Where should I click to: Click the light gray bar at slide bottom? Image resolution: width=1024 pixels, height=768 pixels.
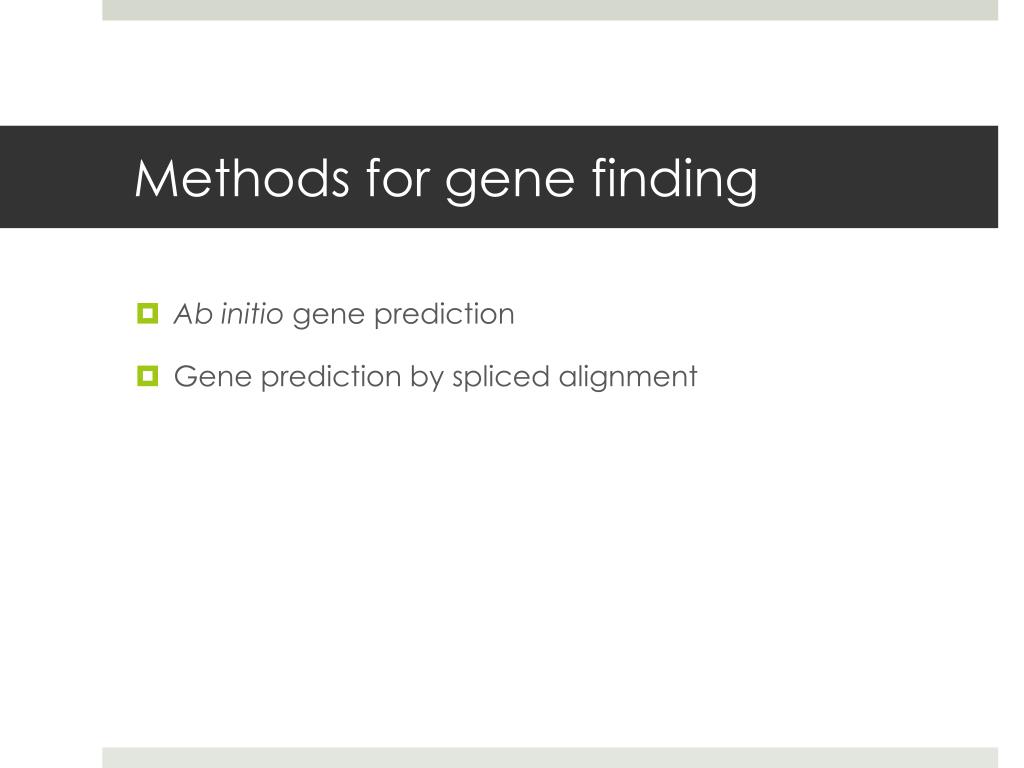[550, 758]
